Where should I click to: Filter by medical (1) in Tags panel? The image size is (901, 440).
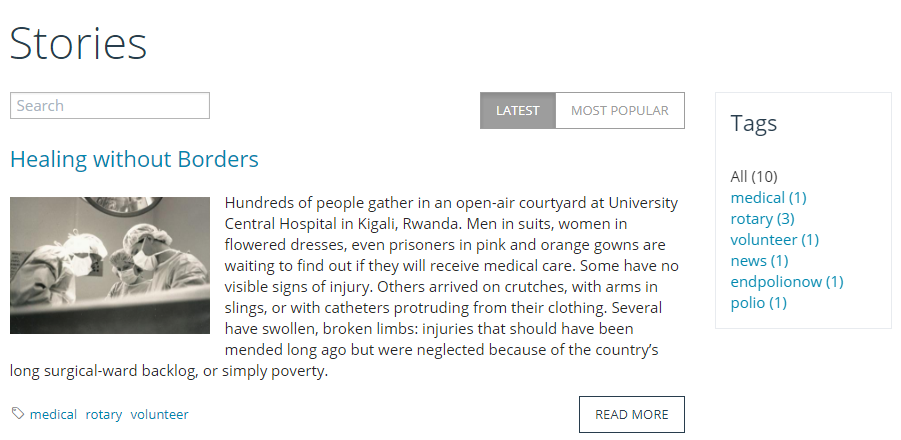coord(768,198)
